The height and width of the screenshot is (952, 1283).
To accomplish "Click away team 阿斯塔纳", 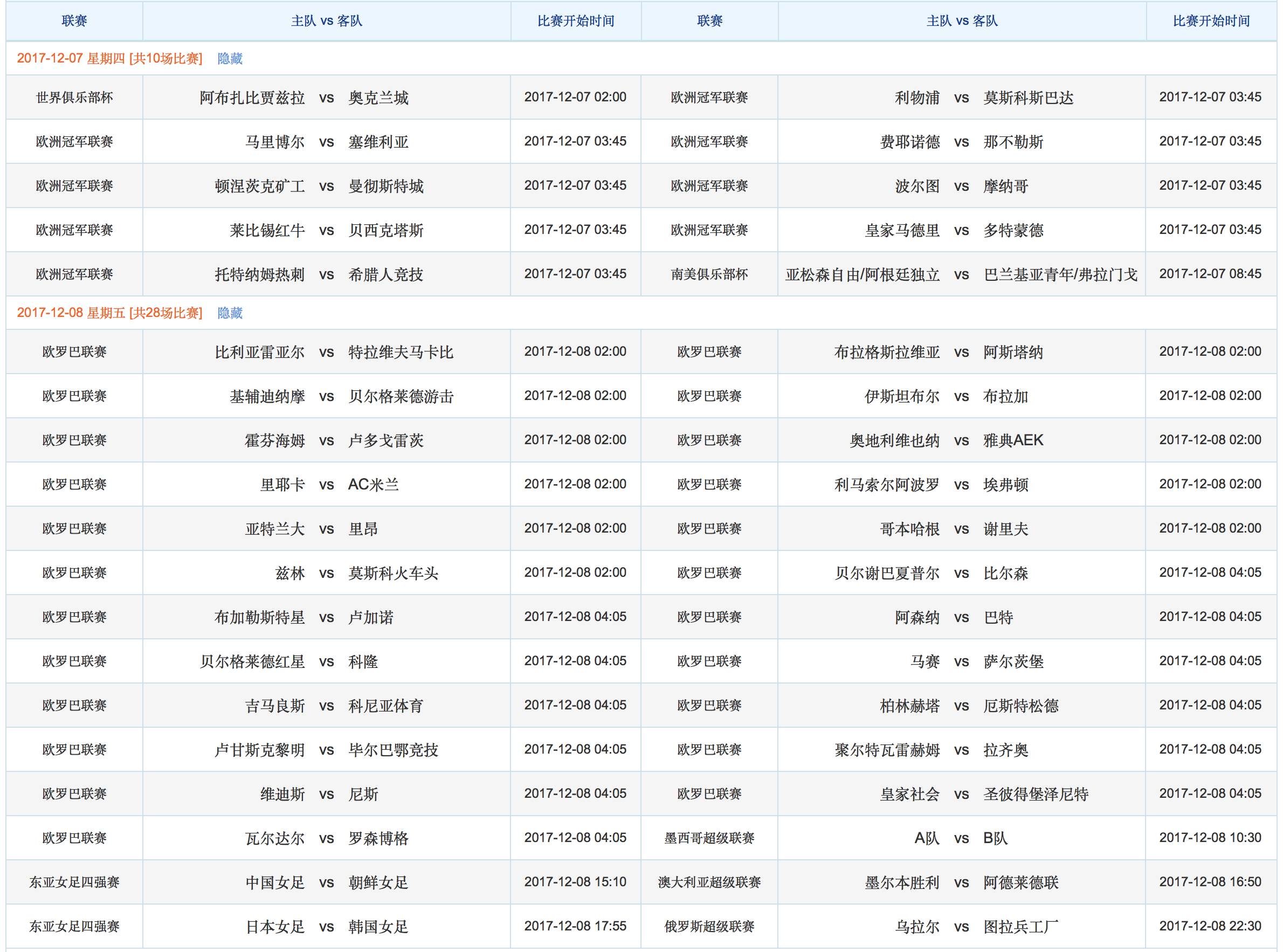I will [x=1013, y=352].
